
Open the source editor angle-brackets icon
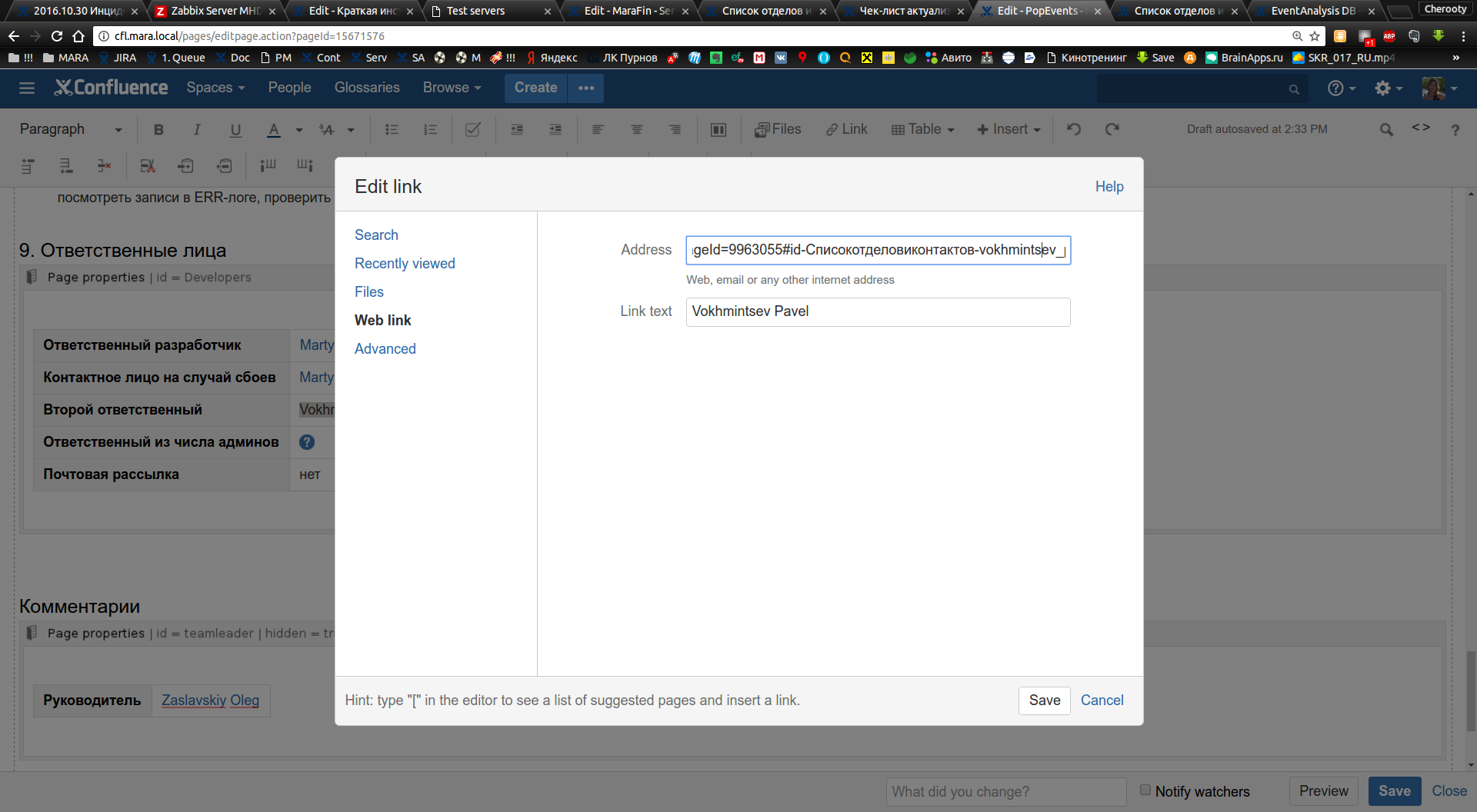click(1421, 128)
